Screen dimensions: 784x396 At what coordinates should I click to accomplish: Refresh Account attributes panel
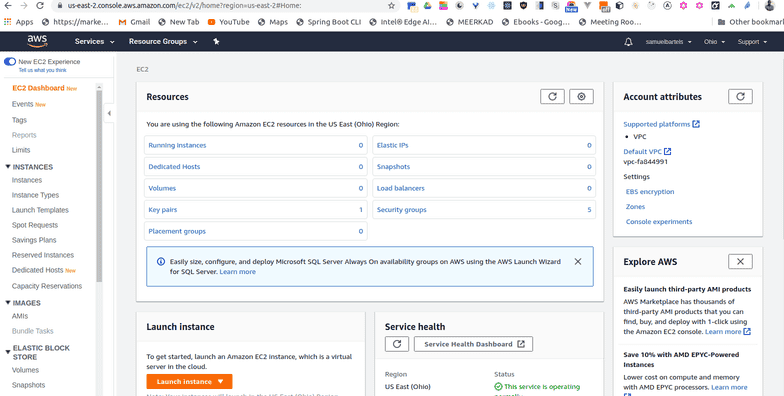pyautogui.click(x=740, y=96)
